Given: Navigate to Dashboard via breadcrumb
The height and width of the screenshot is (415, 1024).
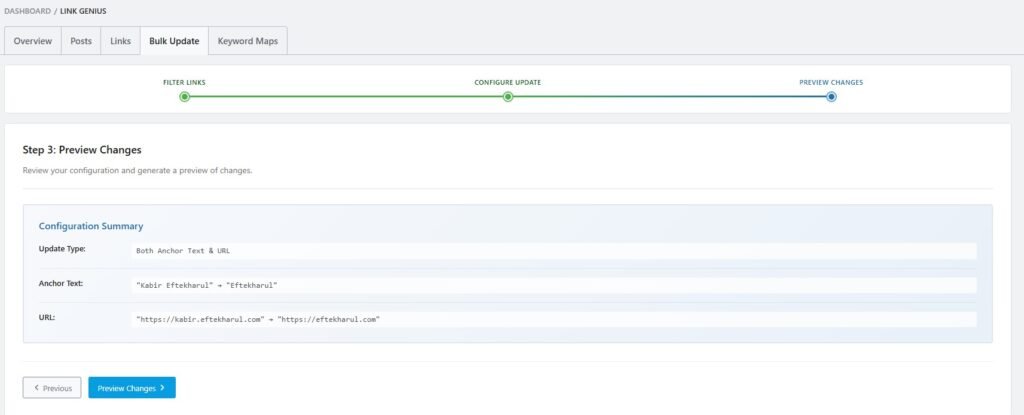Looking at the screenshot, I should click(27, 11).
